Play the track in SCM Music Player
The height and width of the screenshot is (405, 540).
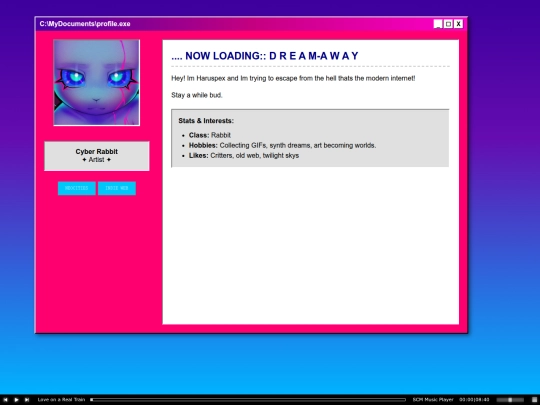(x=16, y=399)
